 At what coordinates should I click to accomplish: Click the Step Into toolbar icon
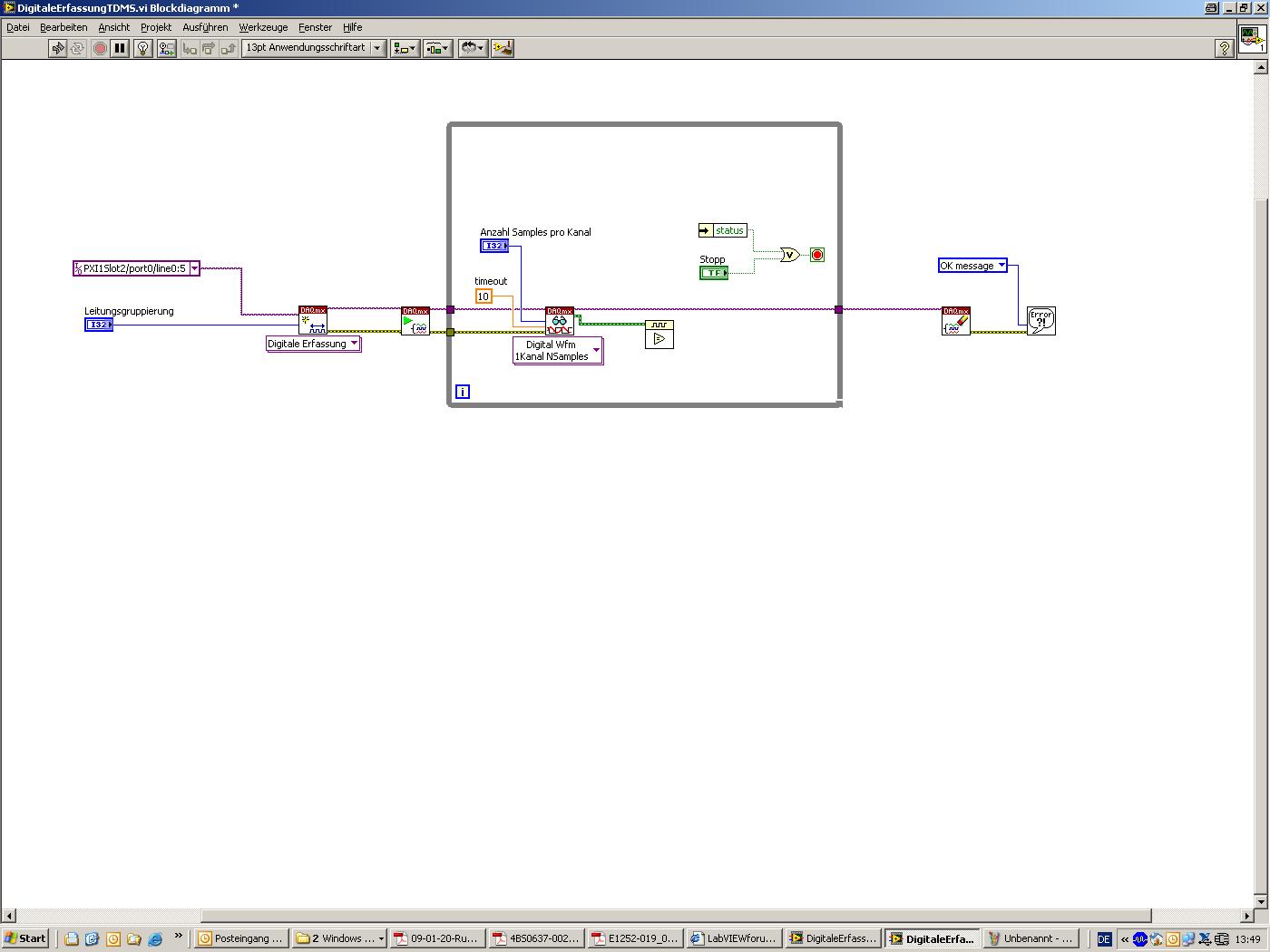coord(190,48)
